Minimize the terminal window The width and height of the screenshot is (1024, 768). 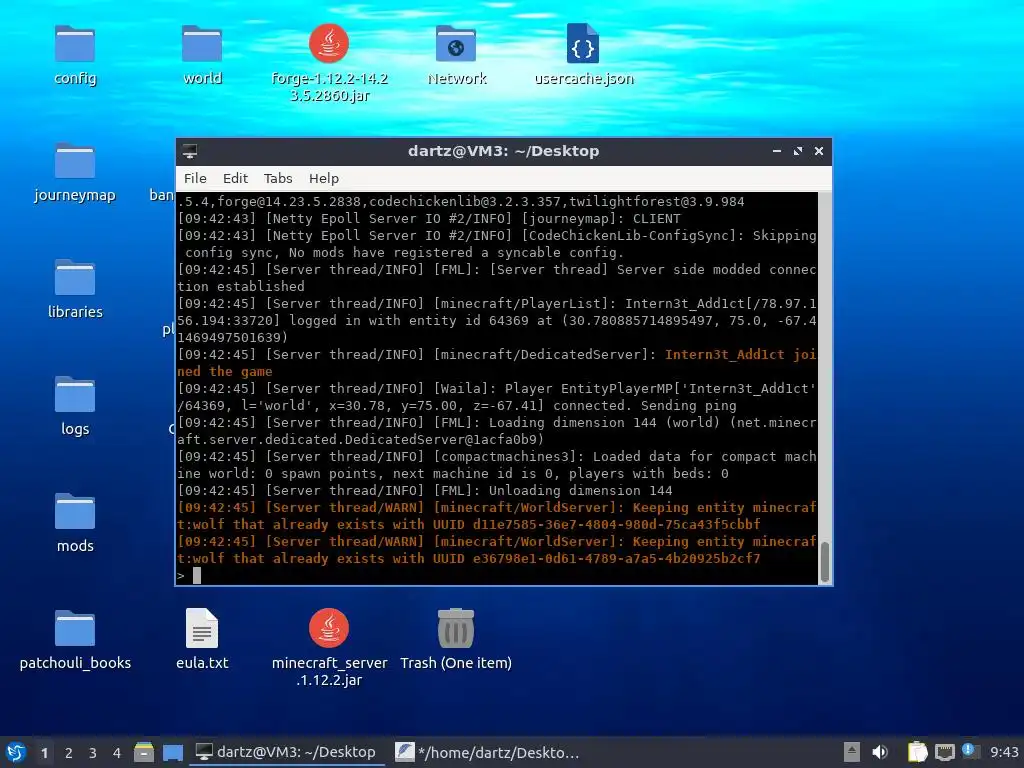click(776, 151)
